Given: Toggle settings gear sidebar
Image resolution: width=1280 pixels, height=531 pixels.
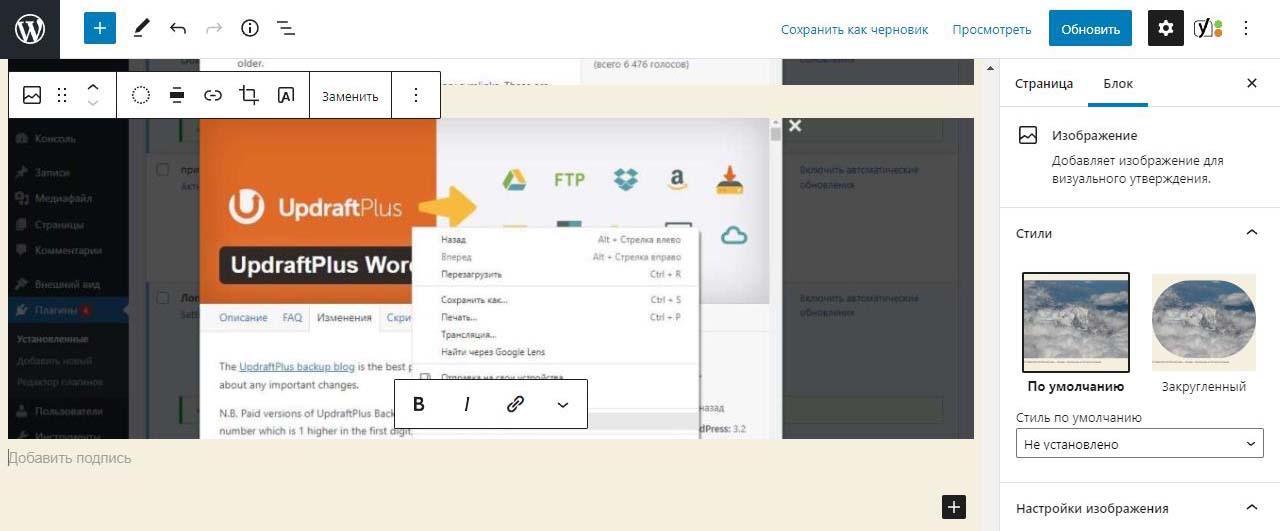Looking at the screenshot, I should point(1165,29).
